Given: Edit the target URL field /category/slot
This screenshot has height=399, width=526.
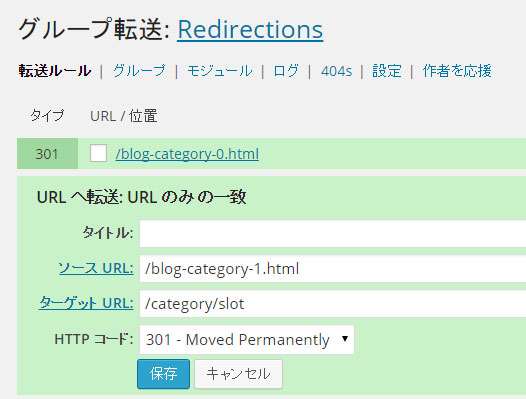Looking at the screenshot, I should (x=332, y=304).
